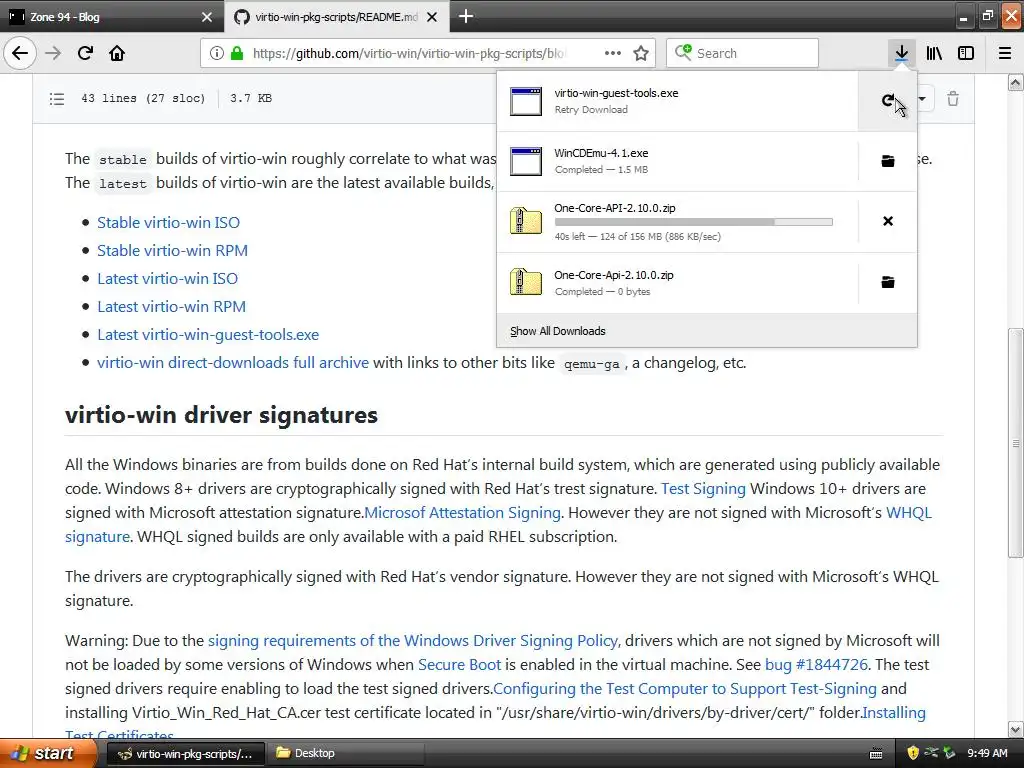
Task: Click the page vertical scrollbar thumb
Action: [x=1015, y=443]
